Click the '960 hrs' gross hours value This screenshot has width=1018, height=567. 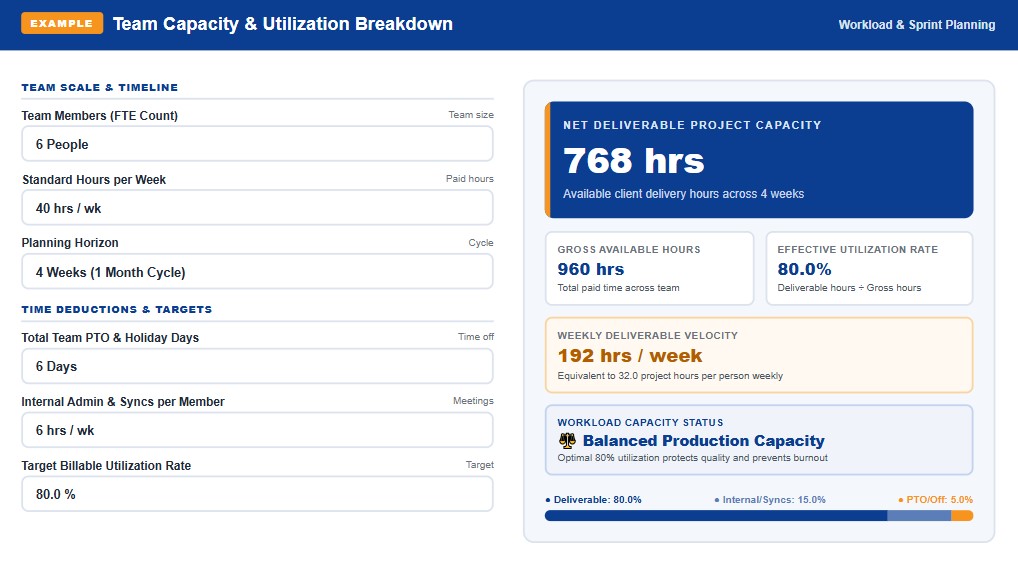[x=591, y=269]
